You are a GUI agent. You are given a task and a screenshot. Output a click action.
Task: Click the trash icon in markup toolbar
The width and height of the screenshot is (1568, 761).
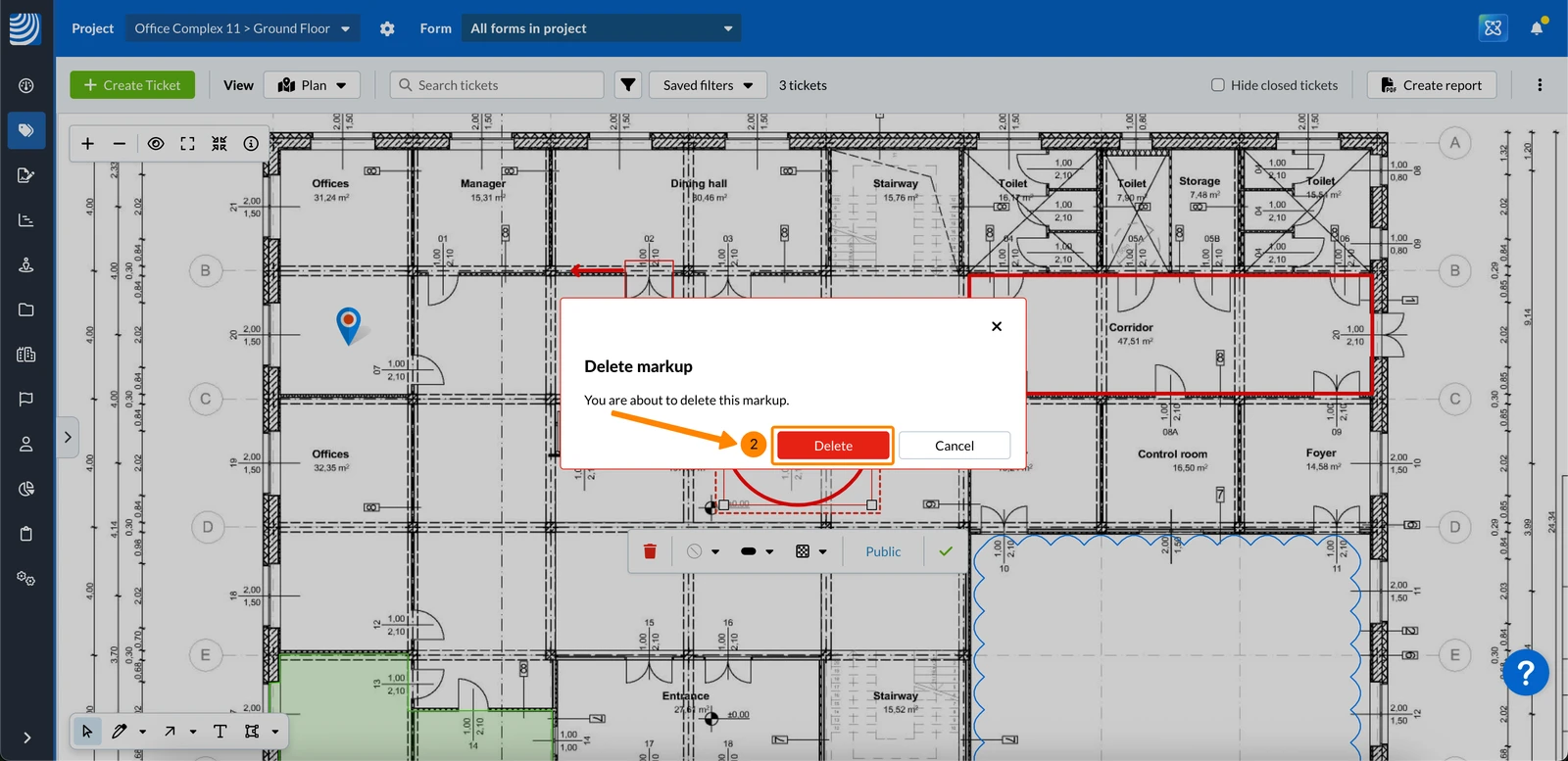650,551
